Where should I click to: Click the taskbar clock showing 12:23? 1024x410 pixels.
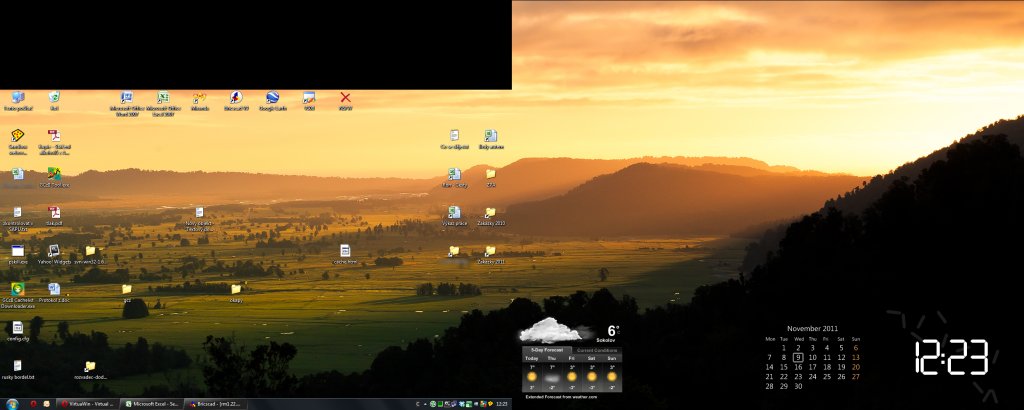(502, 404)
